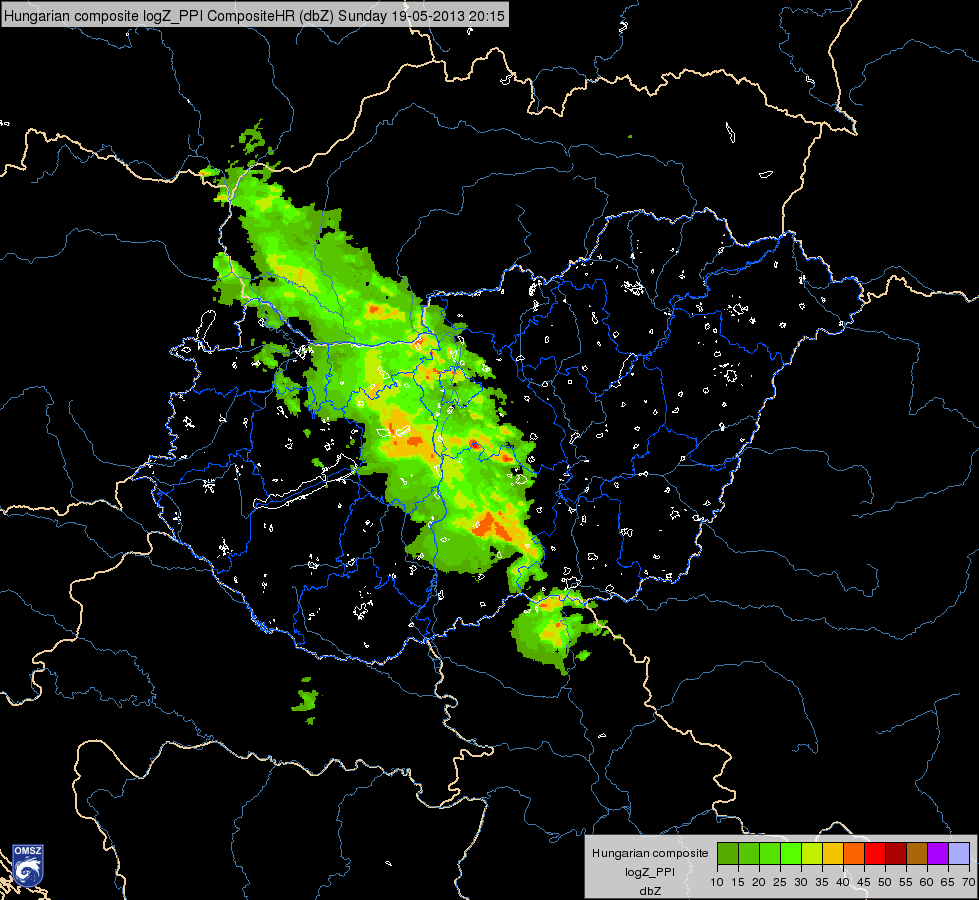Click the 'Hungarian composite' legend label

pos(650,853)
